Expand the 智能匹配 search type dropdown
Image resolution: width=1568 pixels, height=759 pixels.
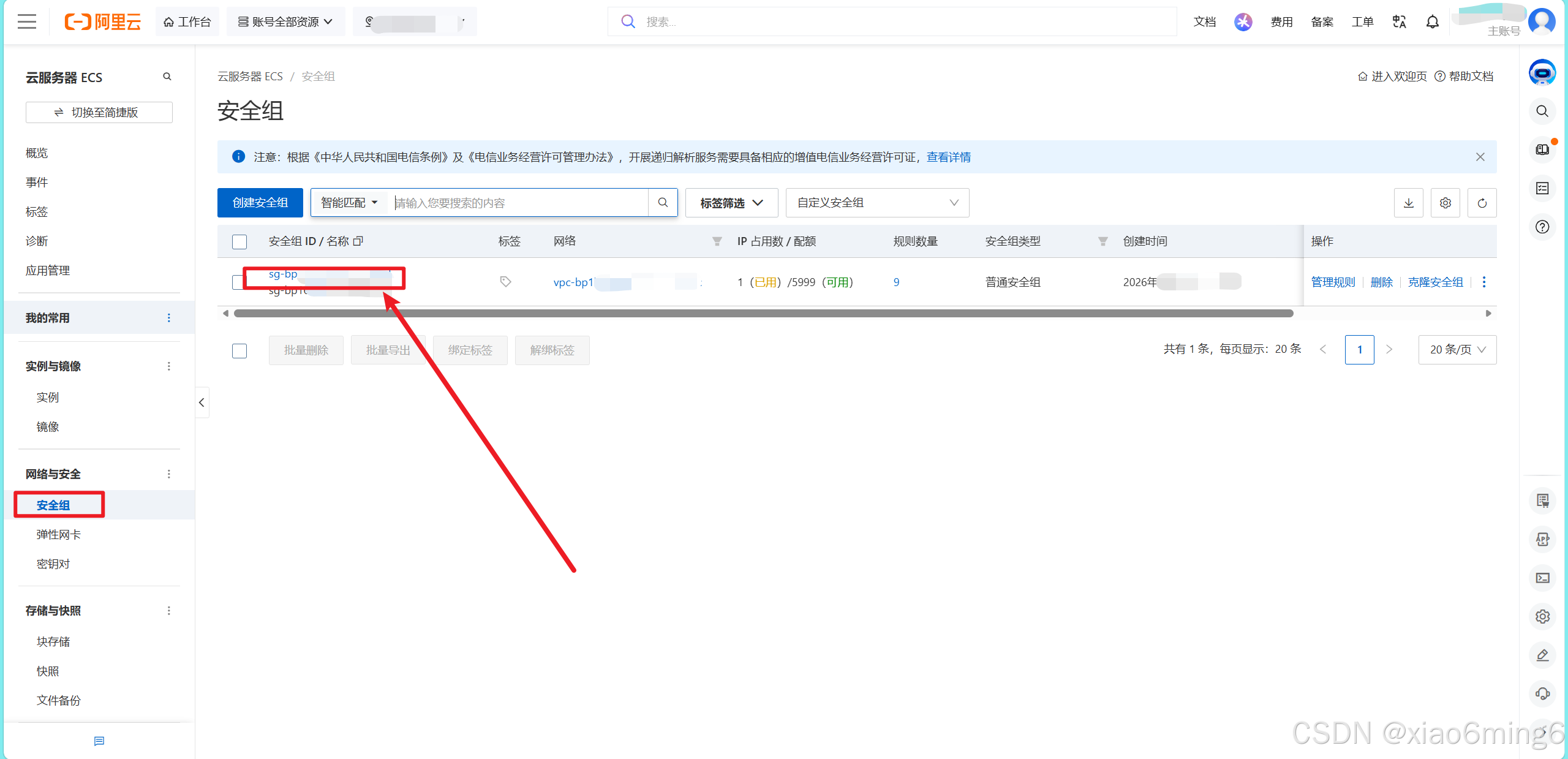point(350,203)
